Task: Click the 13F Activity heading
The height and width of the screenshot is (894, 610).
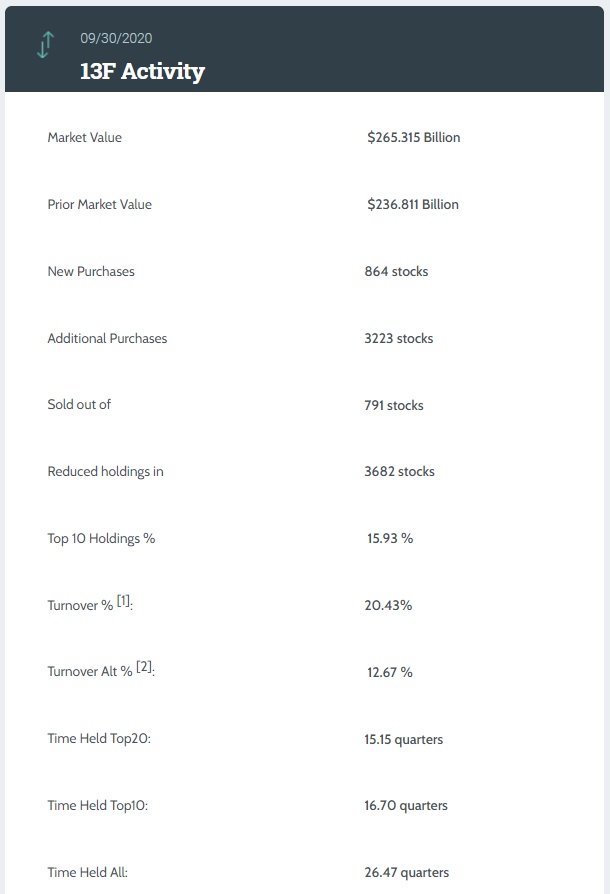Action: click(142, 71)
